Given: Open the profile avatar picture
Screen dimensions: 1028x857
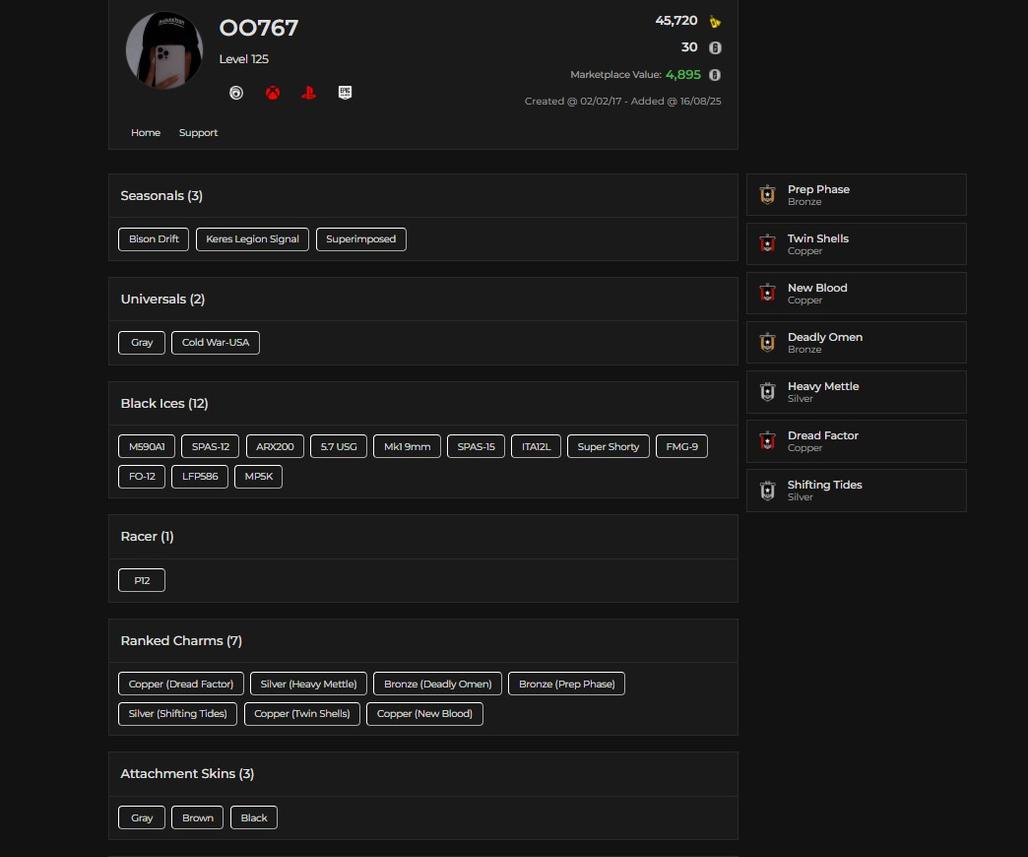Looking at the screenshot, I should coord(164,51).
